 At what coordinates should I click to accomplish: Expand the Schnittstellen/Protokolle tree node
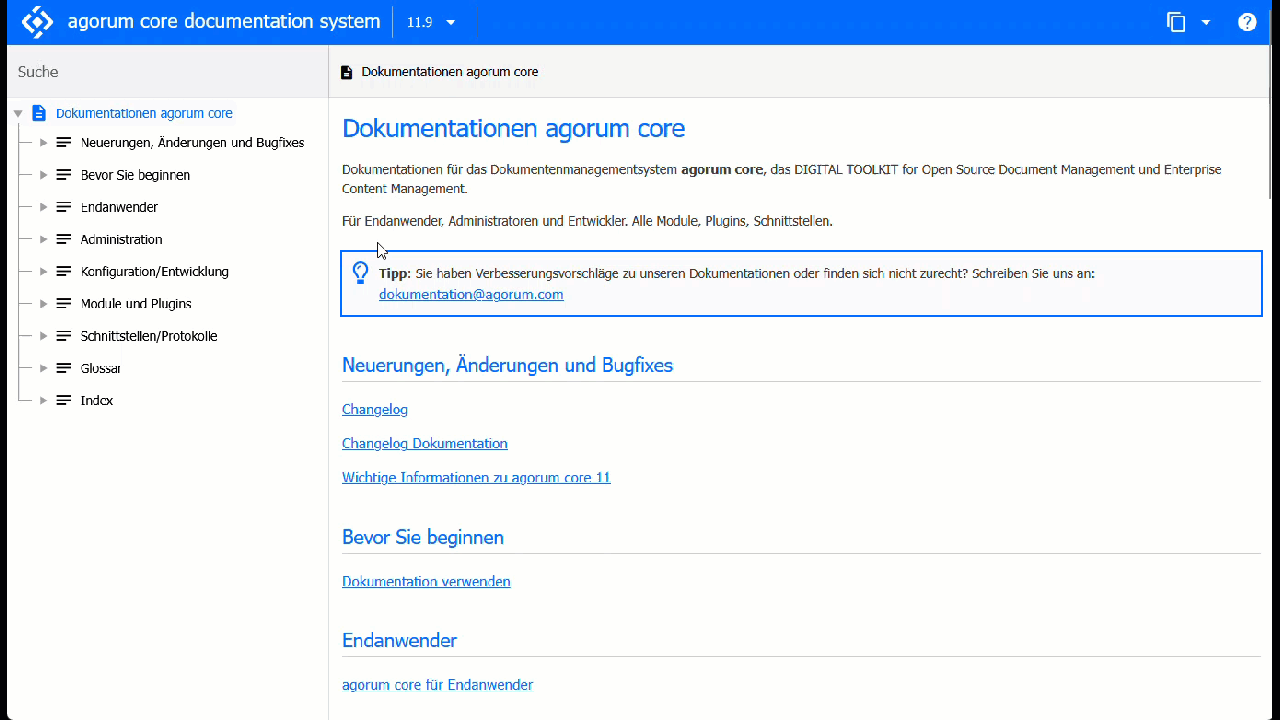pos(44,336)
